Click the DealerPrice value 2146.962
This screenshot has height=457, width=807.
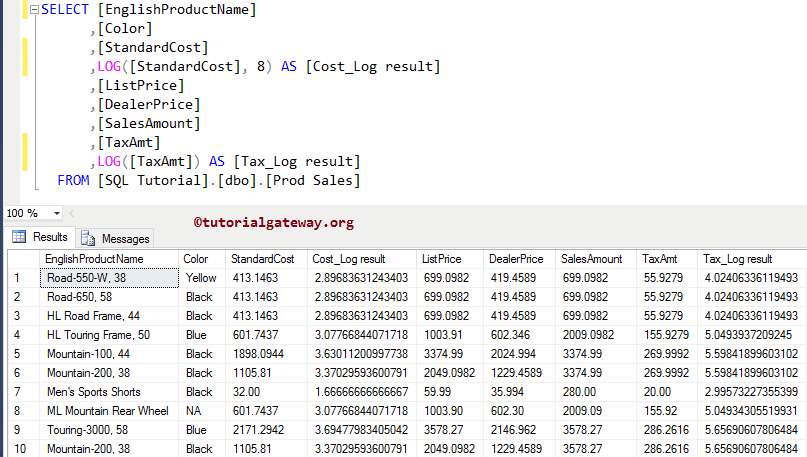point(519,430)
